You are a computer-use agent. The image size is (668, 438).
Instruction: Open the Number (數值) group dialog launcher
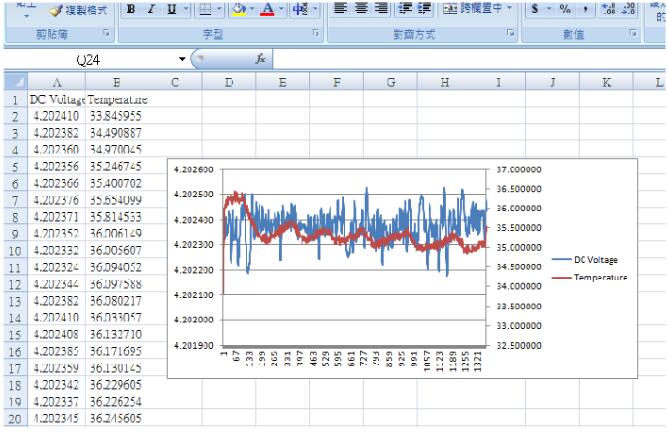click(633, 33)
